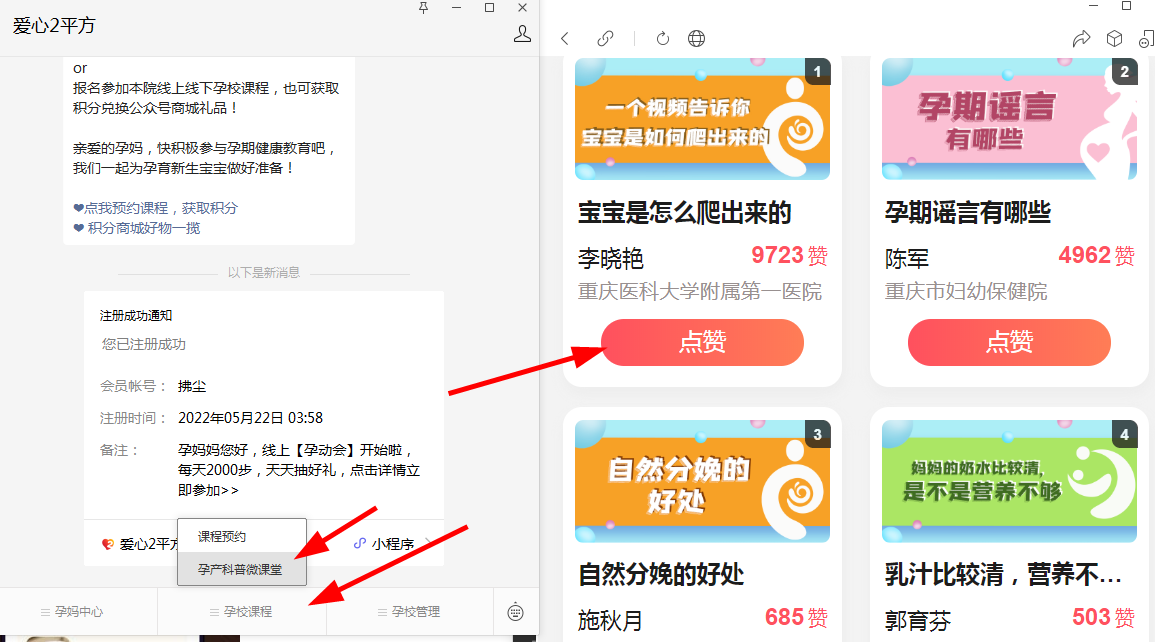
Task: Click the 503 赞 count
Action: click(x=1103, y=617)
